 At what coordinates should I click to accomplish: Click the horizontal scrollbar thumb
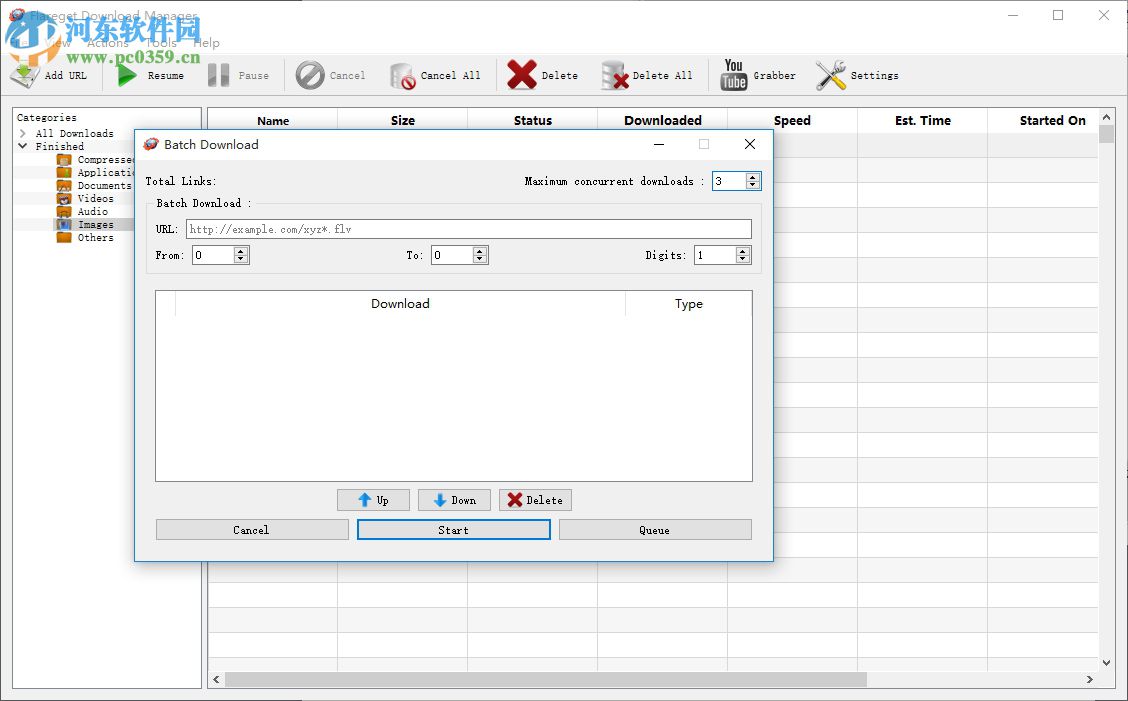point(545,679)
